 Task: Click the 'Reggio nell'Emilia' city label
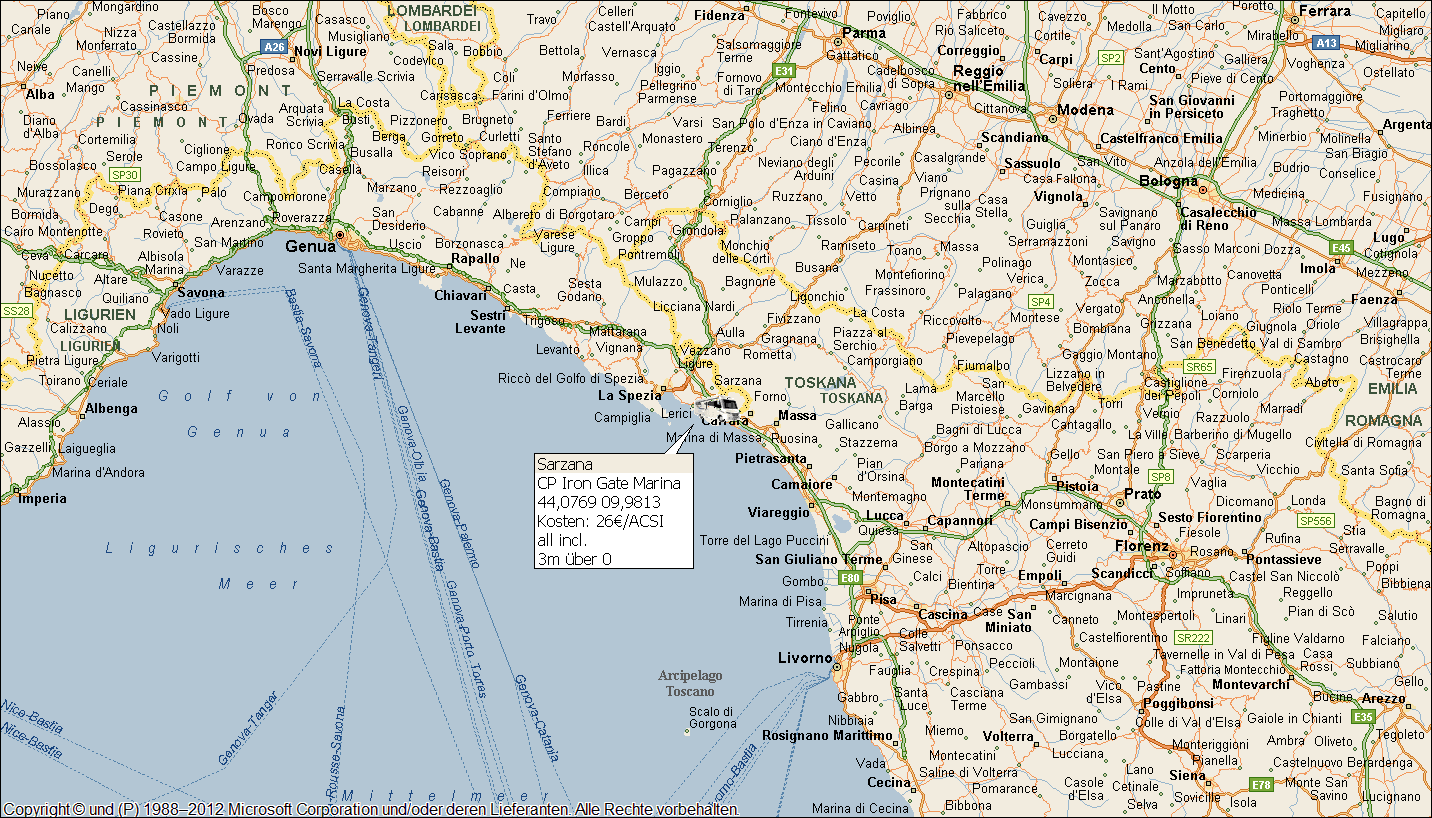(989, 78)
